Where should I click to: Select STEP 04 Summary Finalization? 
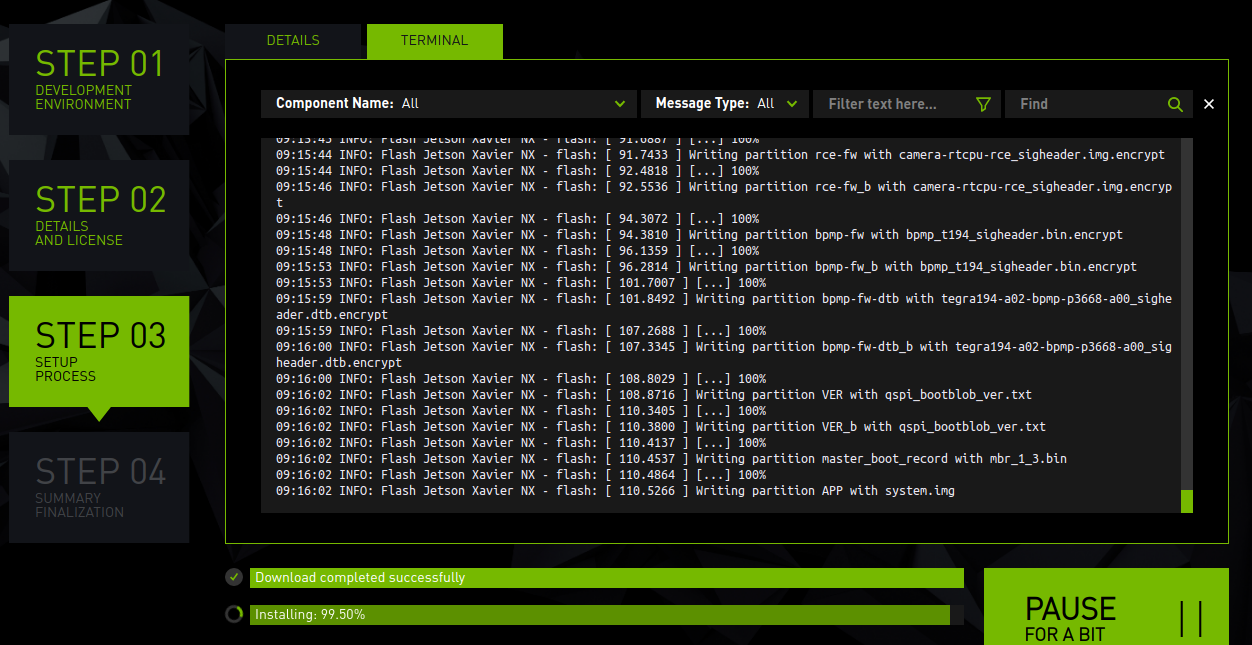click(x=99, y=487)
